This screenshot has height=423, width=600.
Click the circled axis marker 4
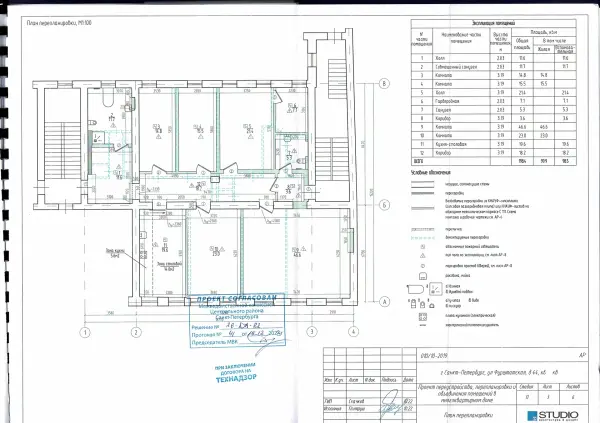[353, 332]
